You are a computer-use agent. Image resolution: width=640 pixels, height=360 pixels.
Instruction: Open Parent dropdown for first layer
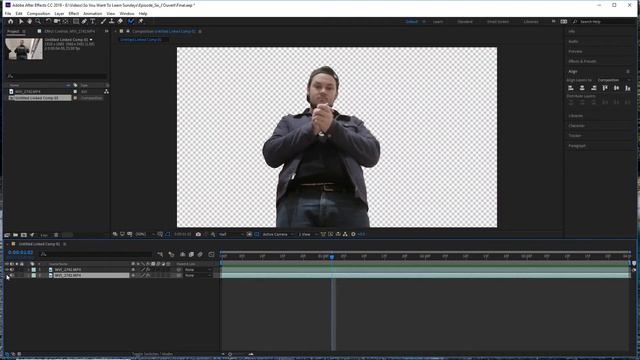[198, 270]
